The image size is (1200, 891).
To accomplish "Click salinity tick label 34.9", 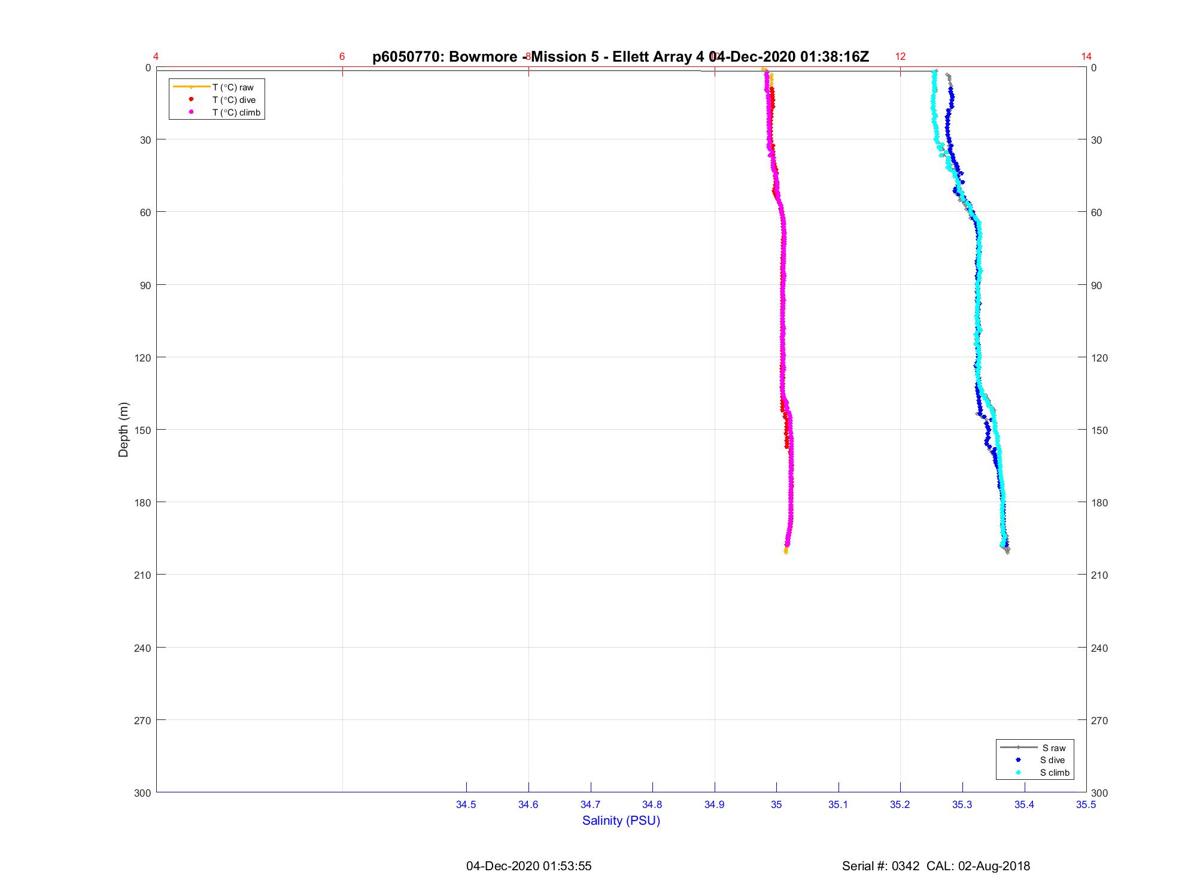I will (714, 804).
